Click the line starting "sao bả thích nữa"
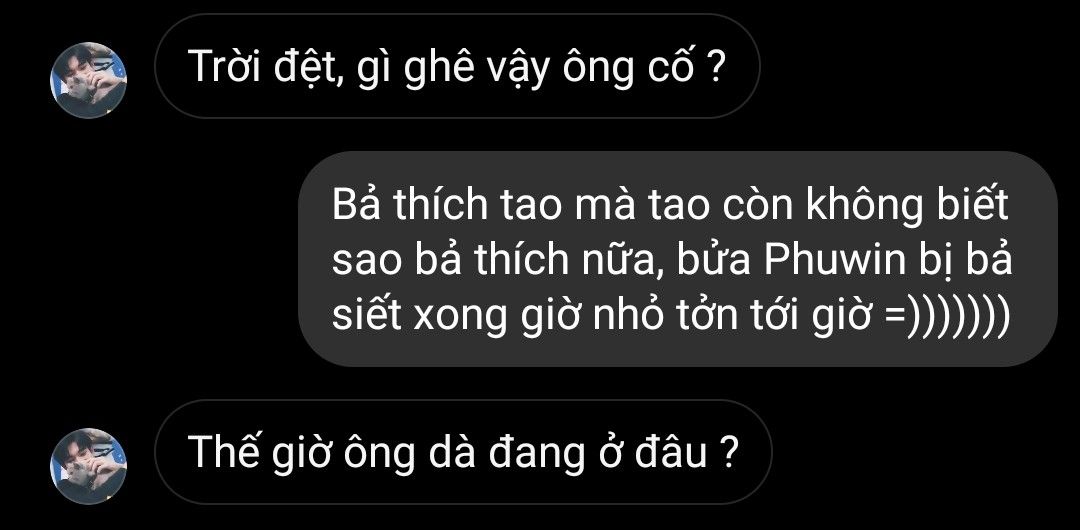 (x=672, y=261)
